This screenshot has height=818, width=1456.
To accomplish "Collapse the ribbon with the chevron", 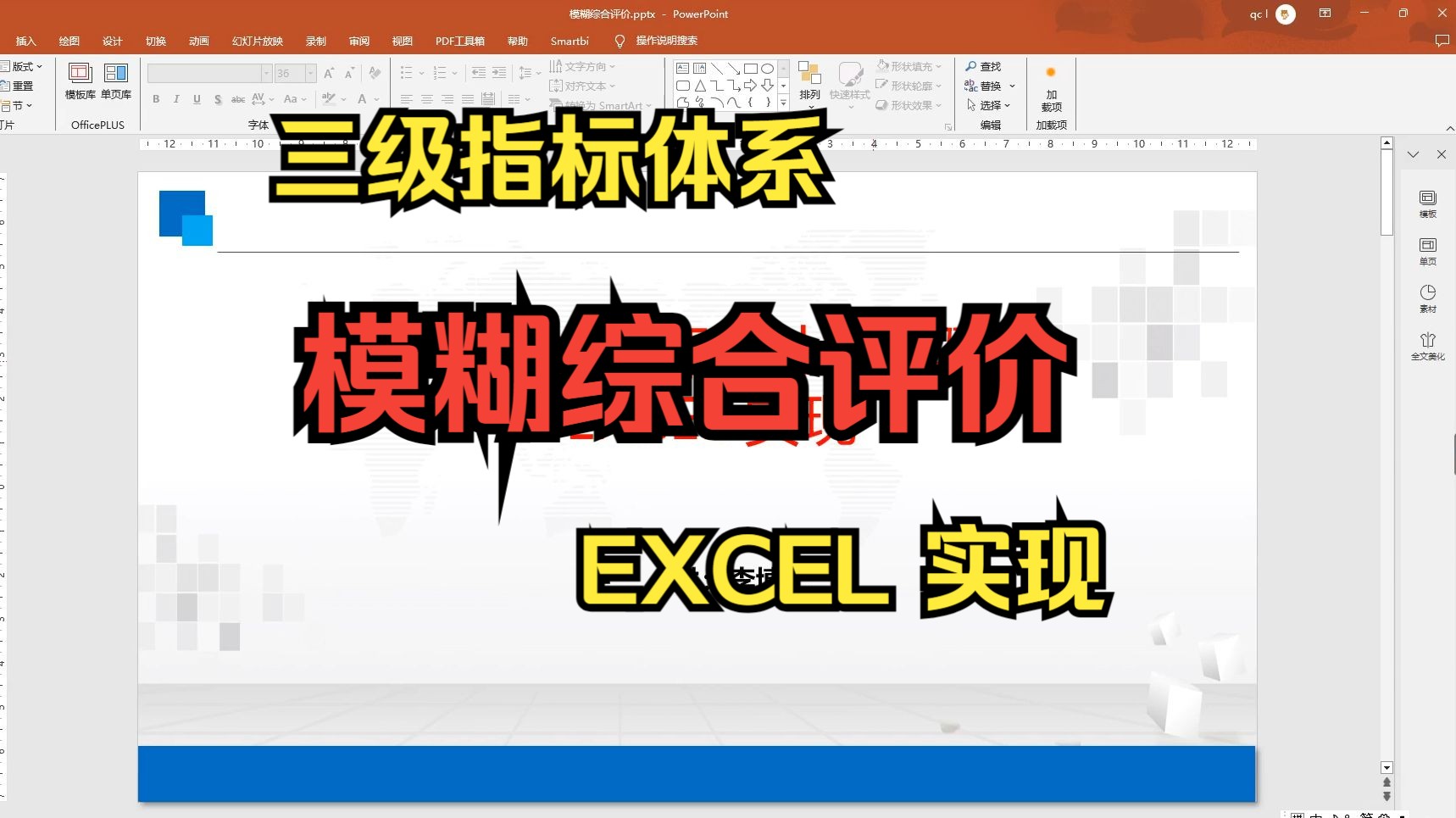I will pyautogui.click(x=1449, y=128).
